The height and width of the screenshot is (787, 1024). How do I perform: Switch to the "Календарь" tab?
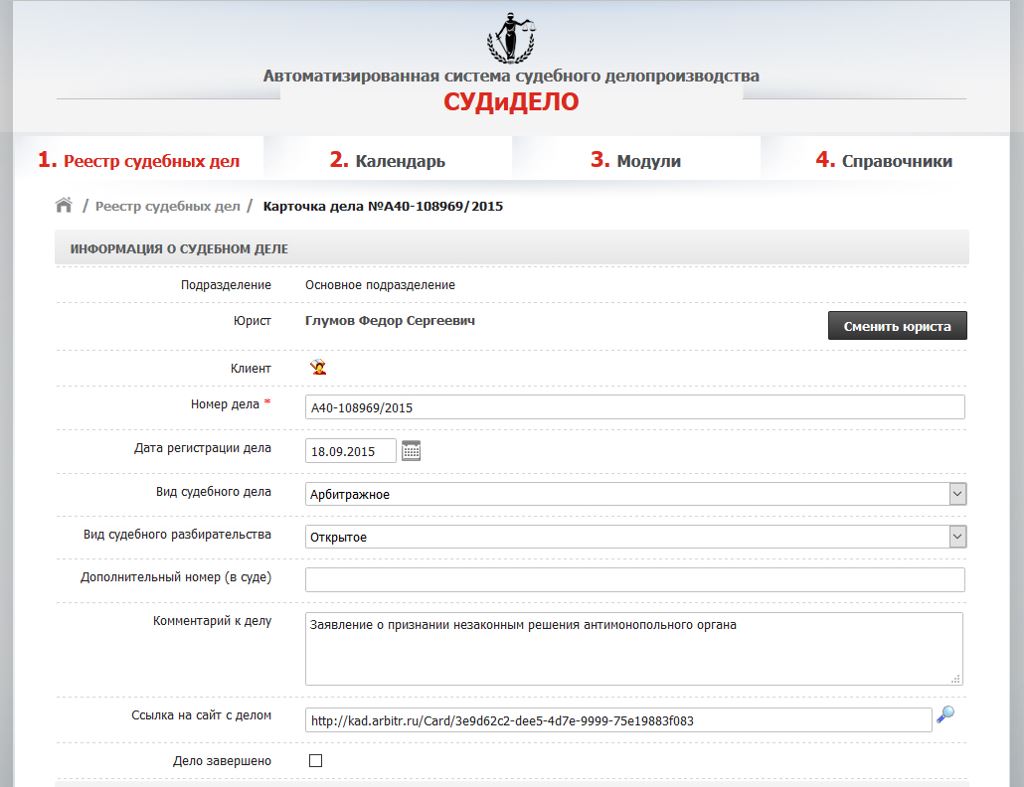tap(387, 160)
